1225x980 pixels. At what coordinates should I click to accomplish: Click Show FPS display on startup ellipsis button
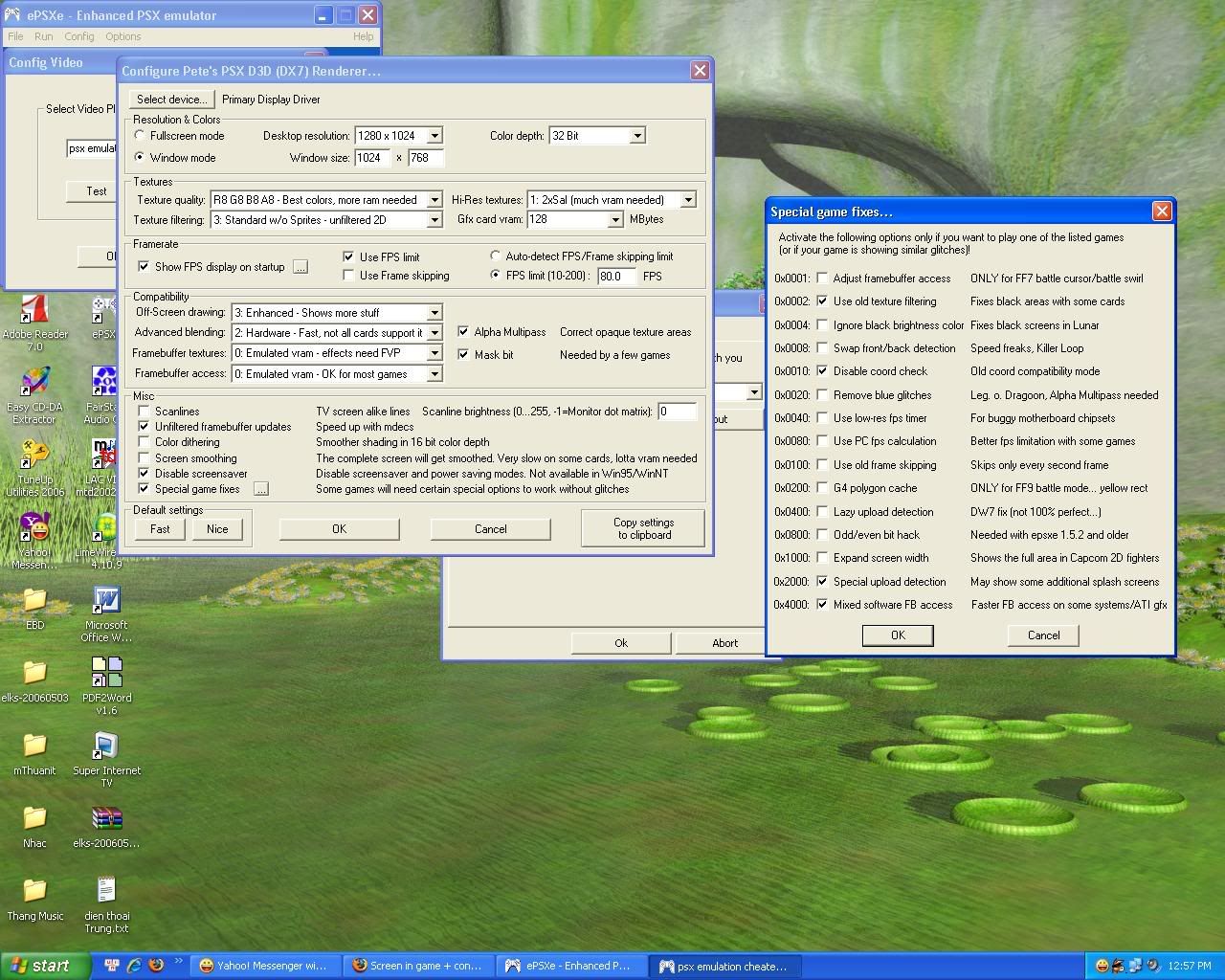301,267
